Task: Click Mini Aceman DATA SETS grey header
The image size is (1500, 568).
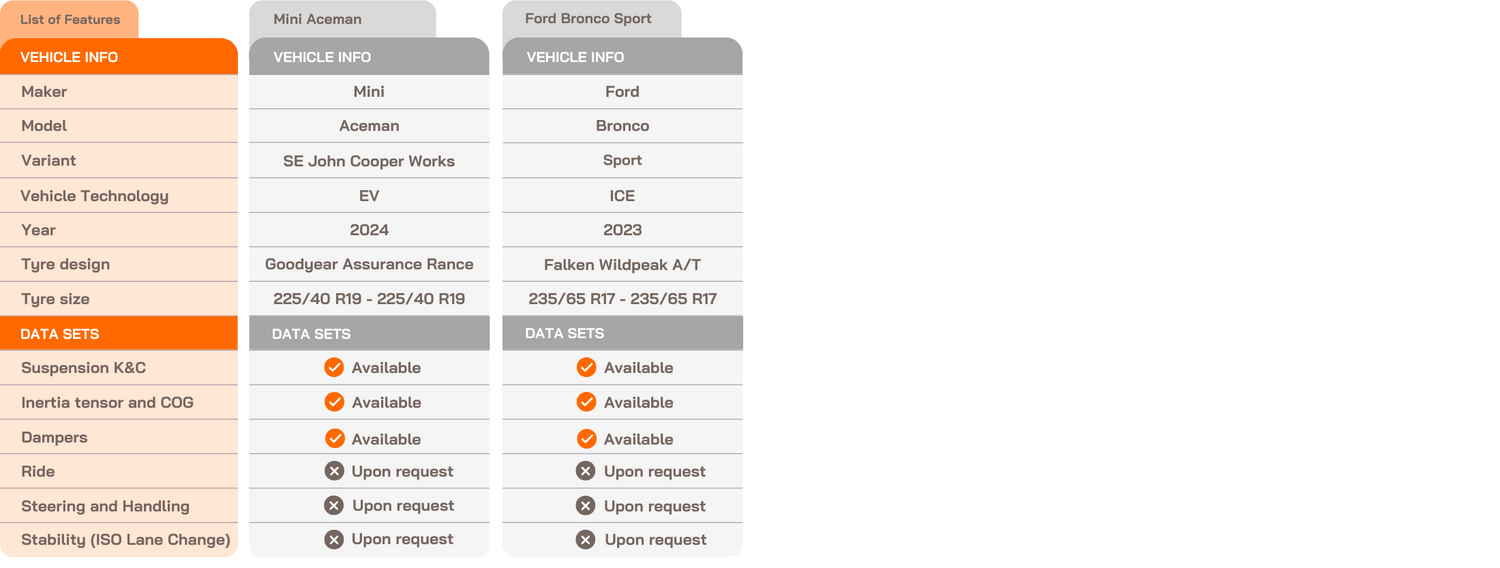Action: [369, 334]
